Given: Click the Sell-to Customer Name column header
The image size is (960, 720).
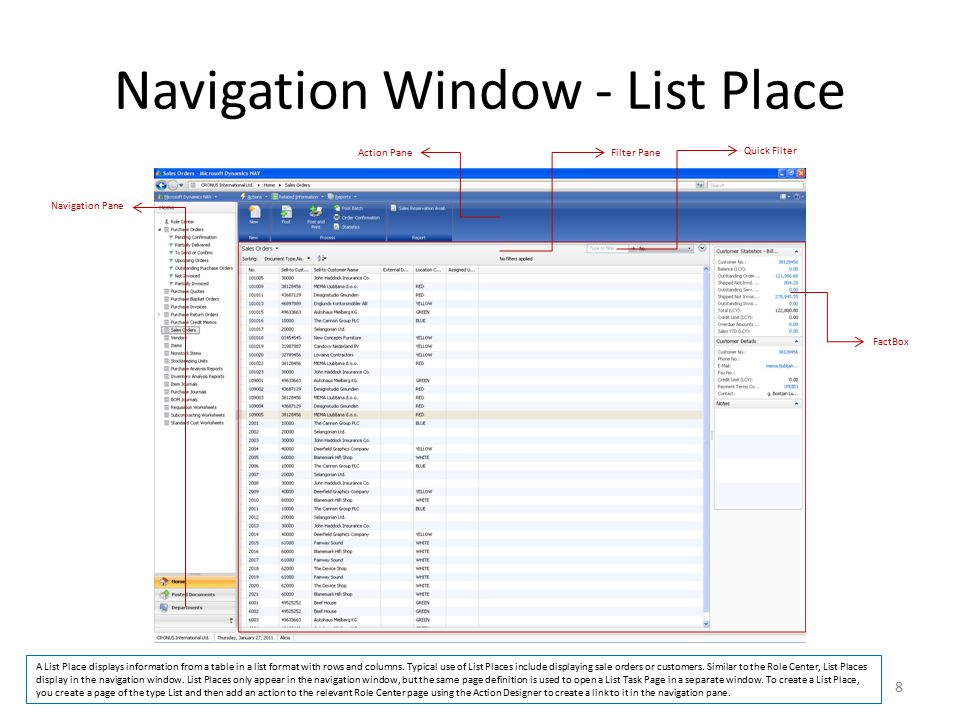Looking at the screenshot, I should [346, 269].
